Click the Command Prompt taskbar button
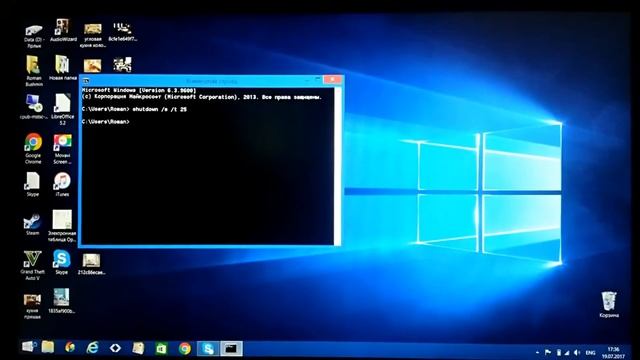Image resolution: width=640 pixels, height=360 pixels. [231, 348]
